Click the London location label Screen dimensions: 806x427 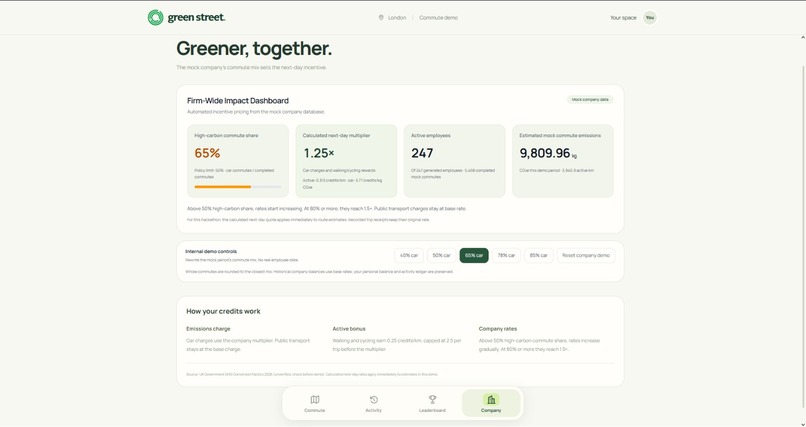[x=397, y=17]
